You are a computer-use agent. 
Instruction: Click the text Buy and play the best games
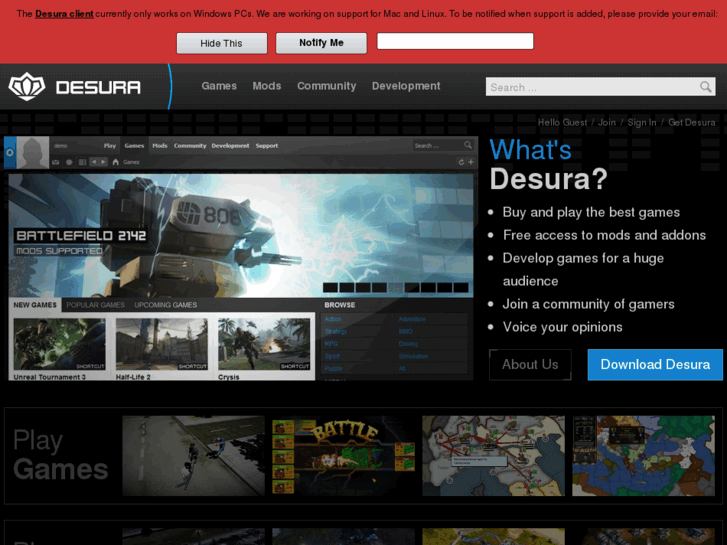pyautogui.click(x=591, y=212)
